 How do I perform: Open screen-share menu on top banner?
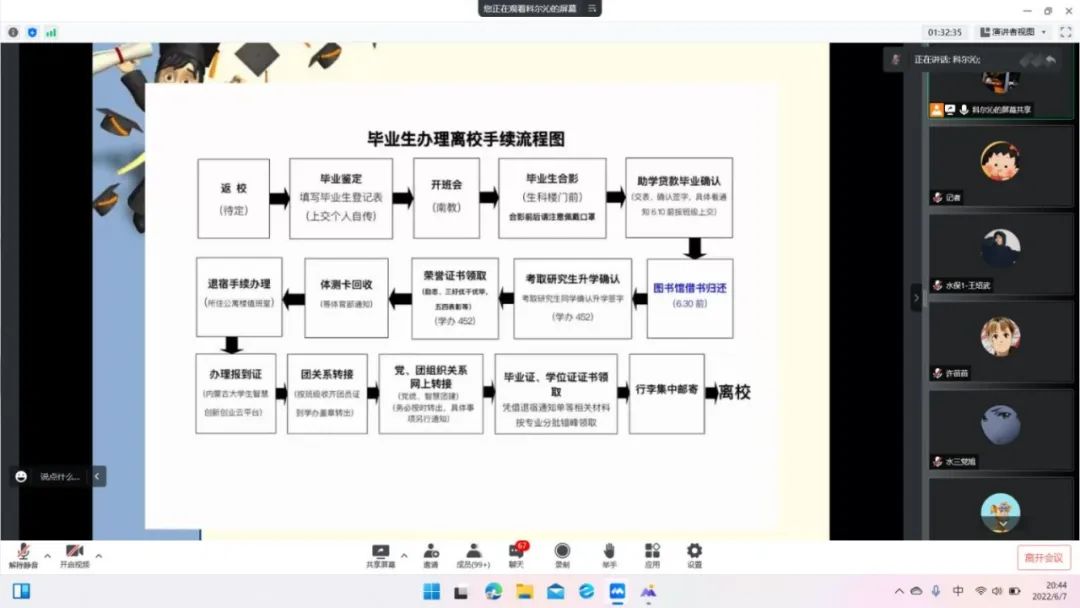tap(592, 8)
